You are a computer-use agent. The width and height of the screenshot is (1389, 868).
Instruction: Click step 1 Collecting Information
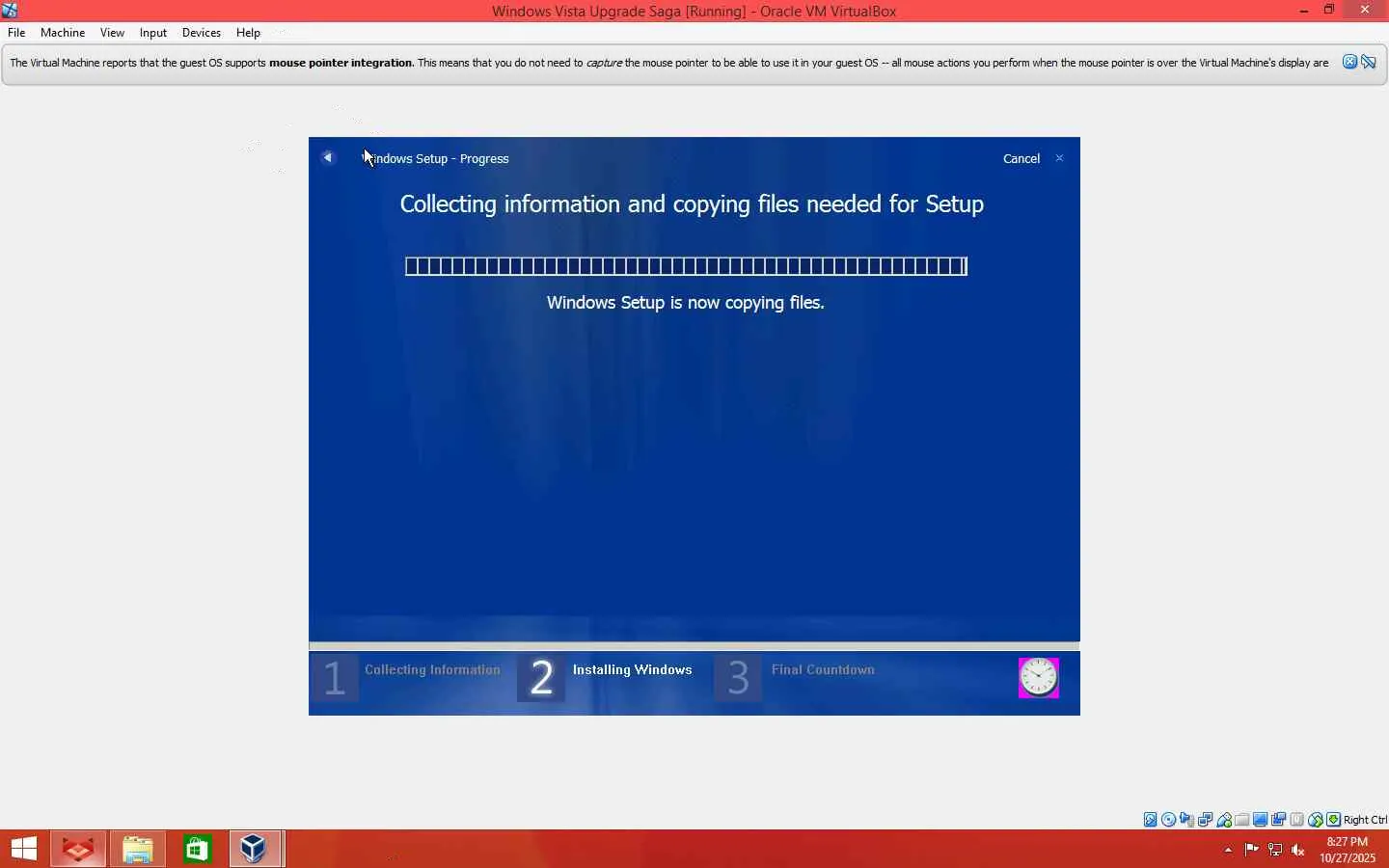(x=408, y=677)
